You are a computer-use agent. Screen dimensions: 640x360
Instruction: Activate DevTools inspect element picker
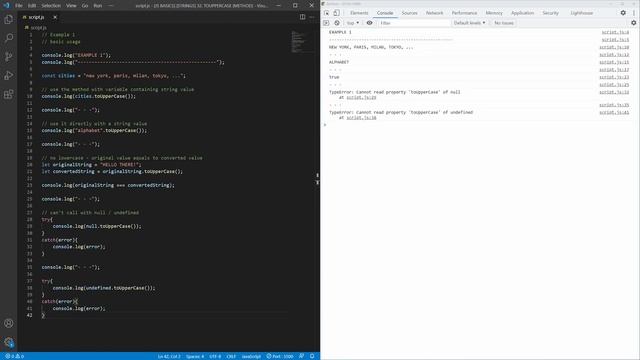[x=327, y=13]
